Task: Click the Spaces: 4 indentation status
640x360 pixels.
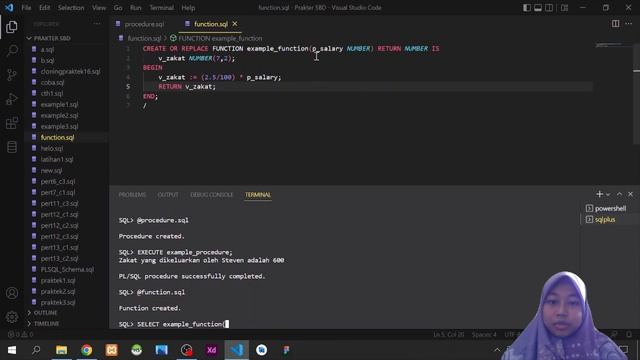Action: [484, 334]
